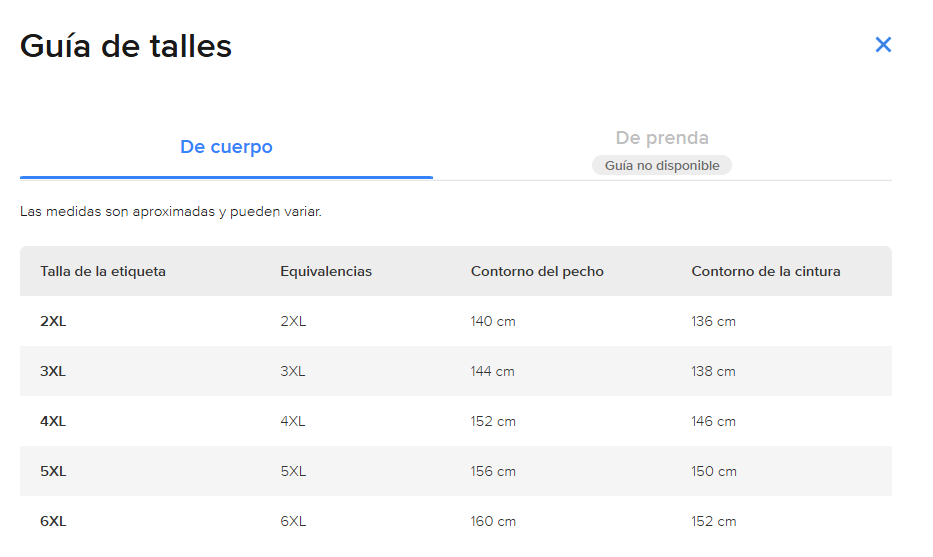Select the 144 cm chest measurement
The width and height of the screenshot is (933, 557).
tap(493, 371)
